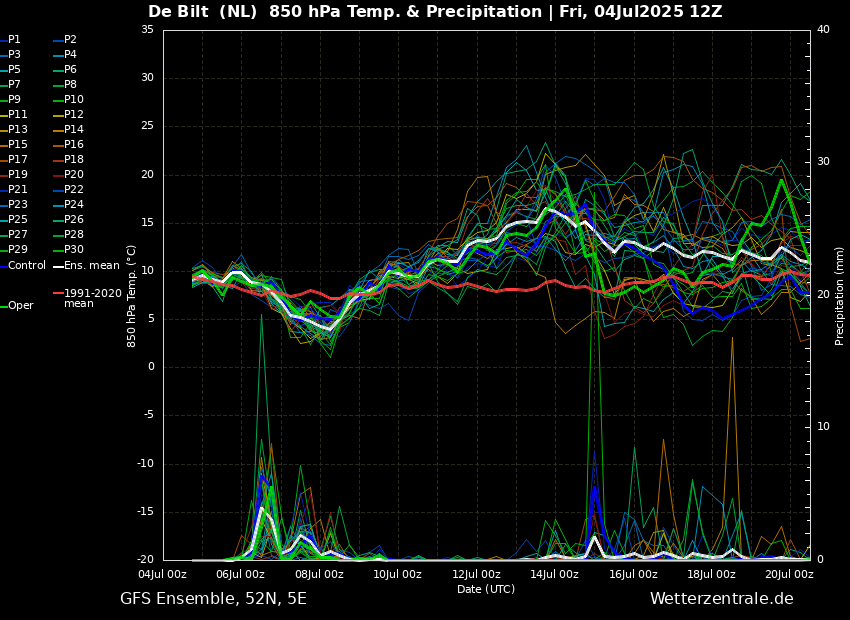The image size is (850, 620).
Task: Select the P24 legend label
Action: point(69,204)
